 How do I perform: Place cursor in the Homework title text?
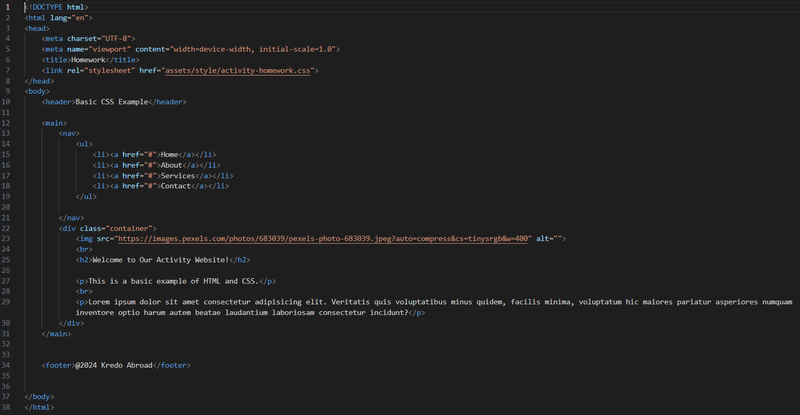click(x=88, y=60)
